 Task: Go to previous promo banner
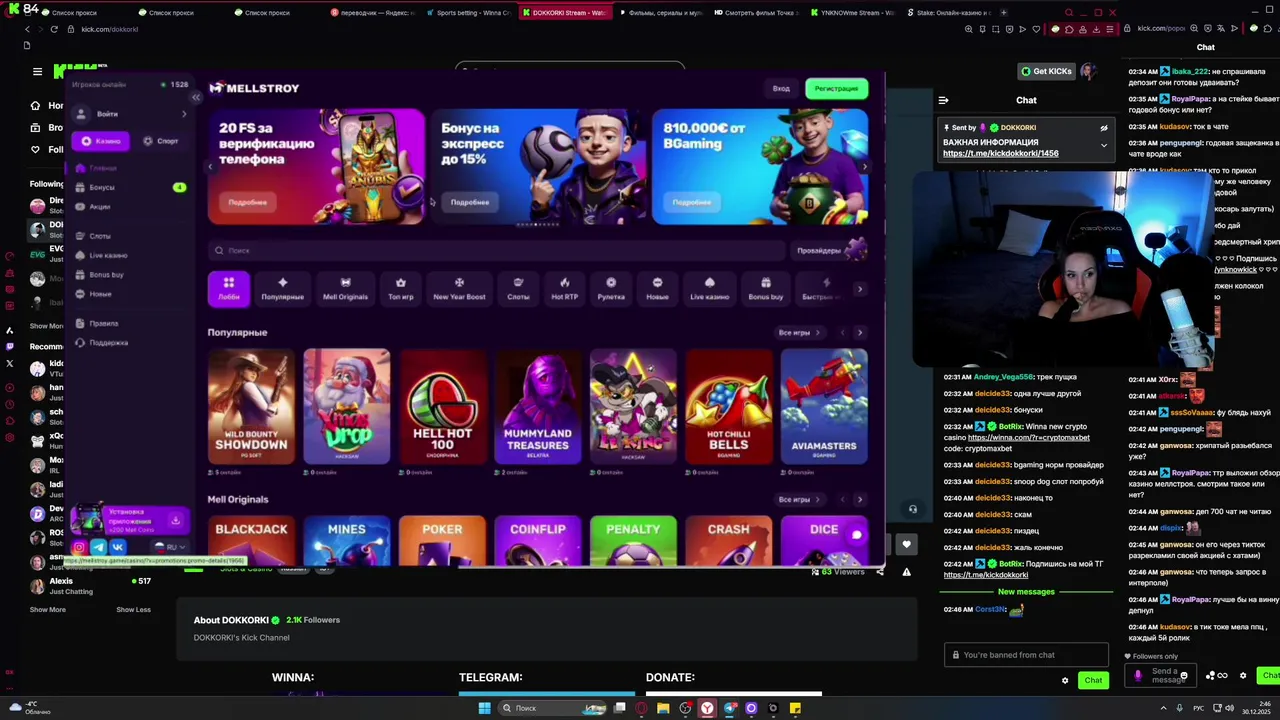click(x=211, y=167)
